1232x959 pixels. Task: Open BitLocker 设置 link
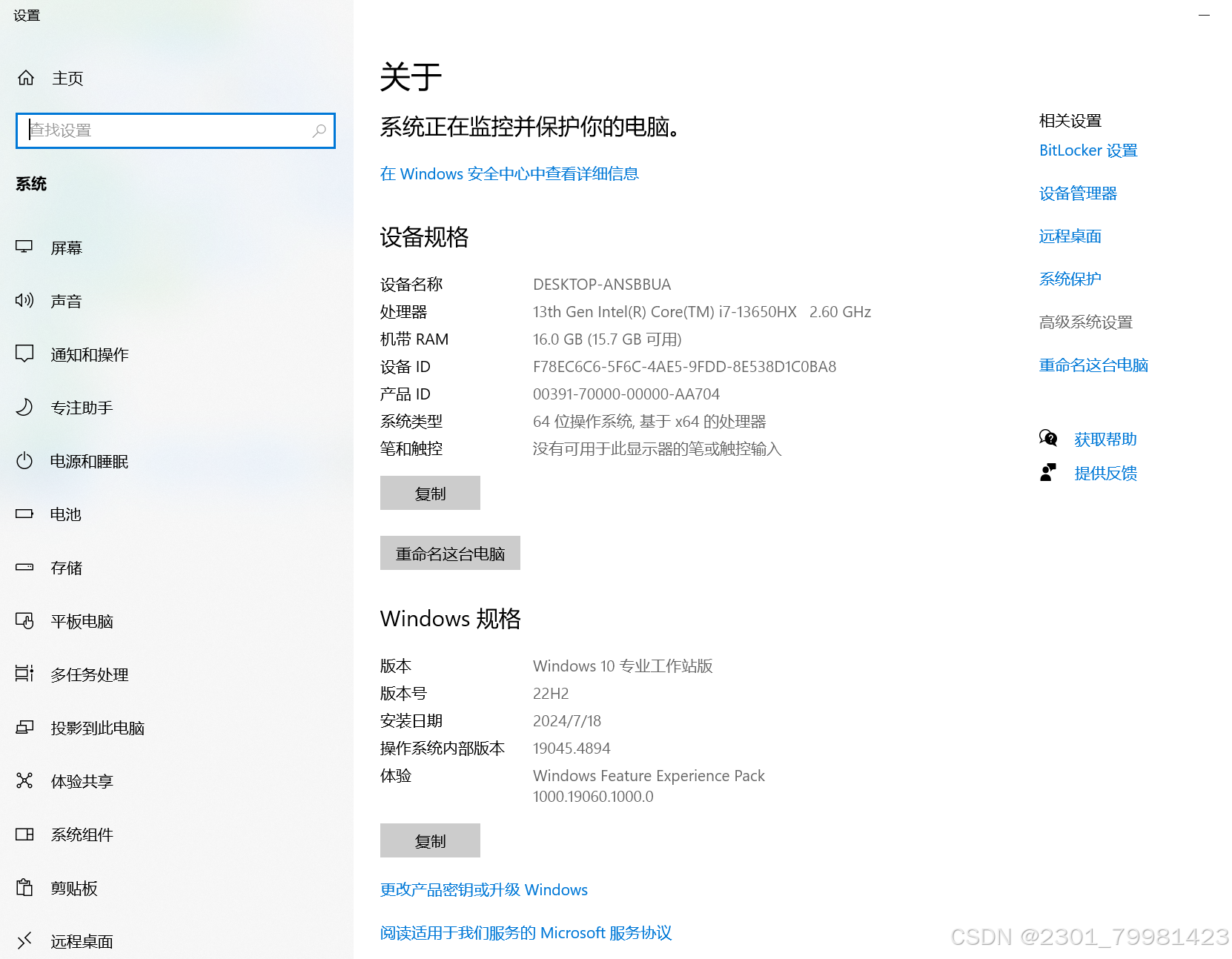pyautogui.click(x=1088, y=150)
